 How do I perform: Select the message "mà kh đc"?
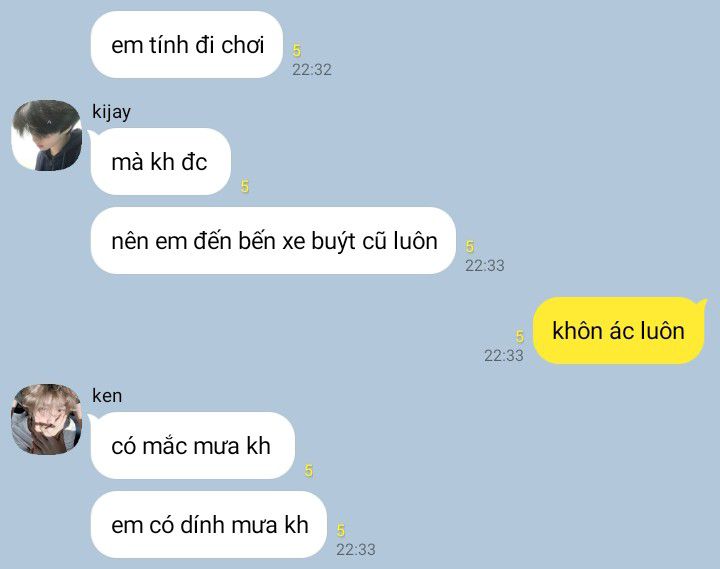[x=161, y=162]
